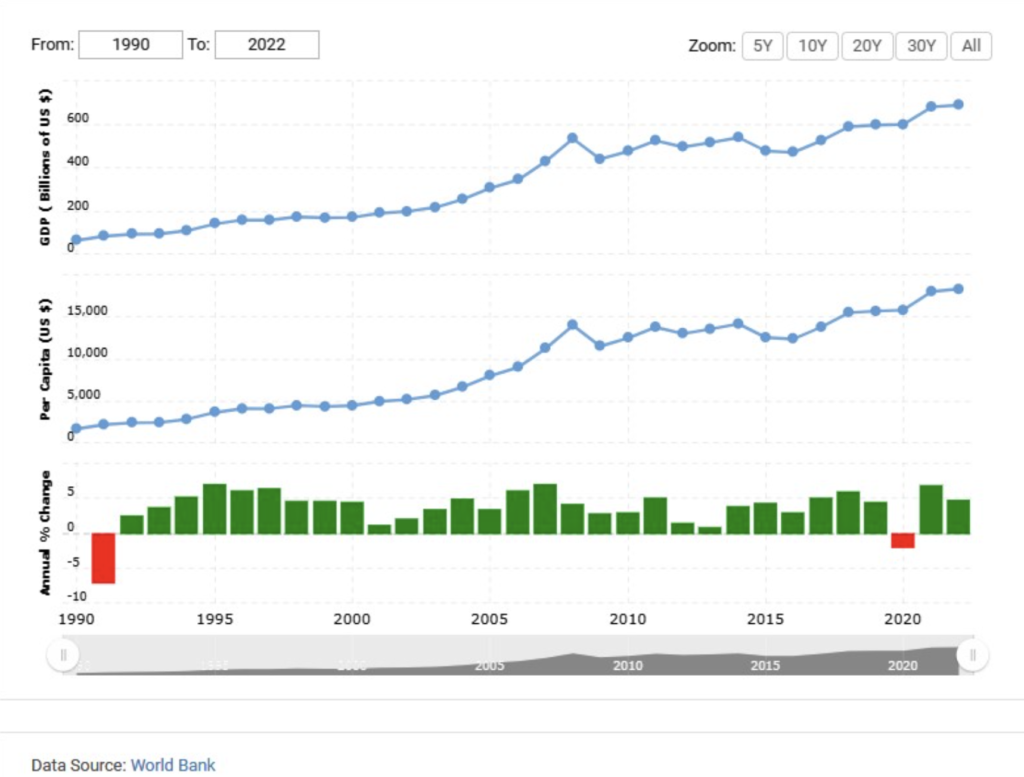
Task: Select the 10Y zoom range
Action: (812, 46)
